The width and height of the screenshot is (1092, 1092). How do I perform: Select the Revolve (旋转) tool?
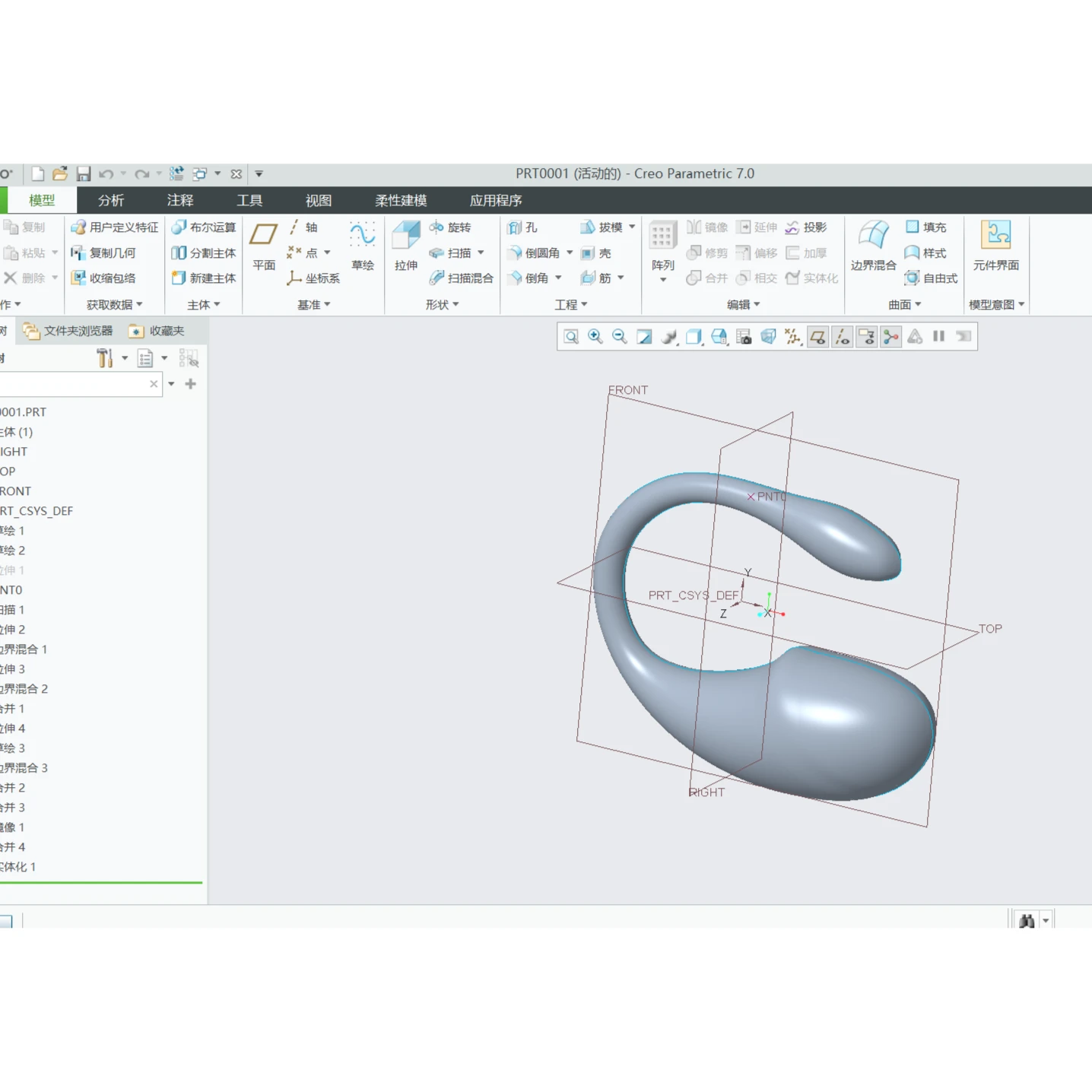(x=450, y=227)
